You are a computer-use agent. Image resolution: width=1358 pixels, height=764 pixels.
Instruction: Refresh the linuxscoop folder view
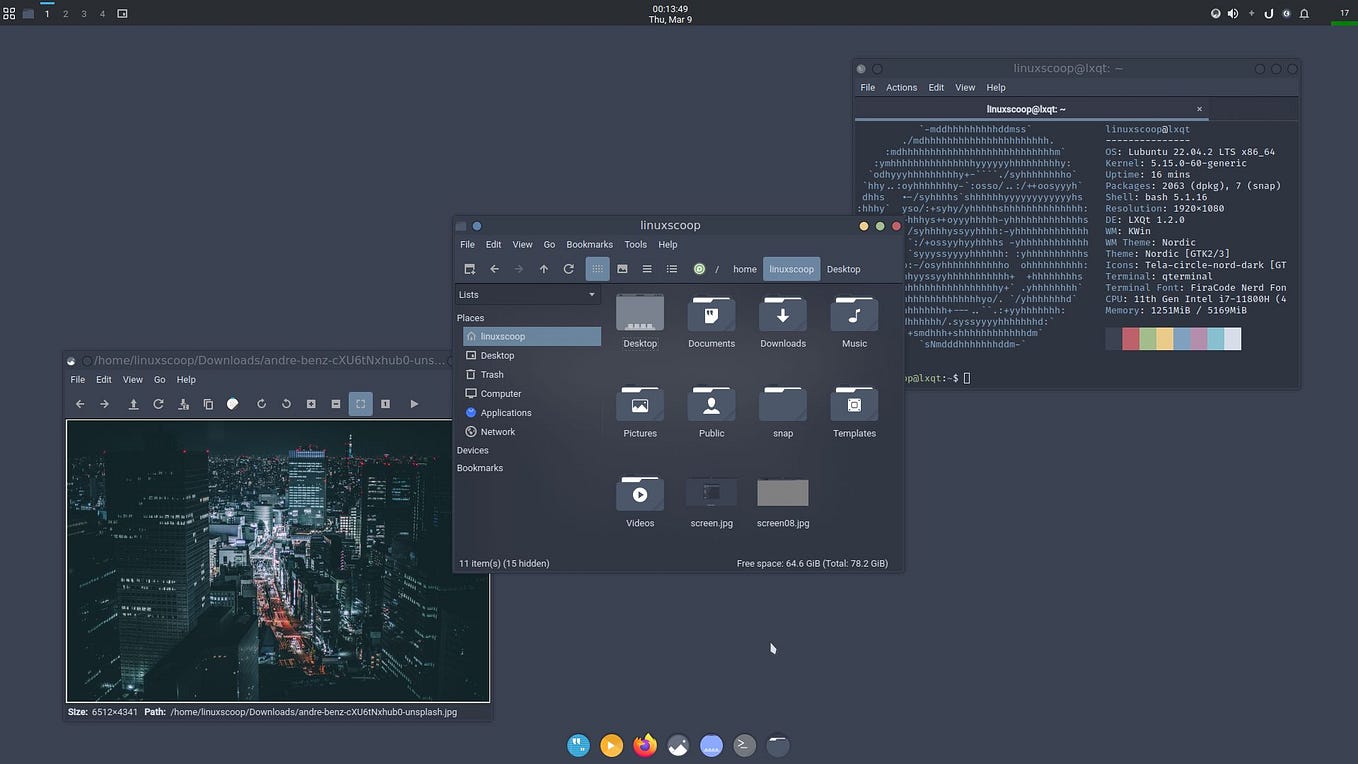(568, 268)
